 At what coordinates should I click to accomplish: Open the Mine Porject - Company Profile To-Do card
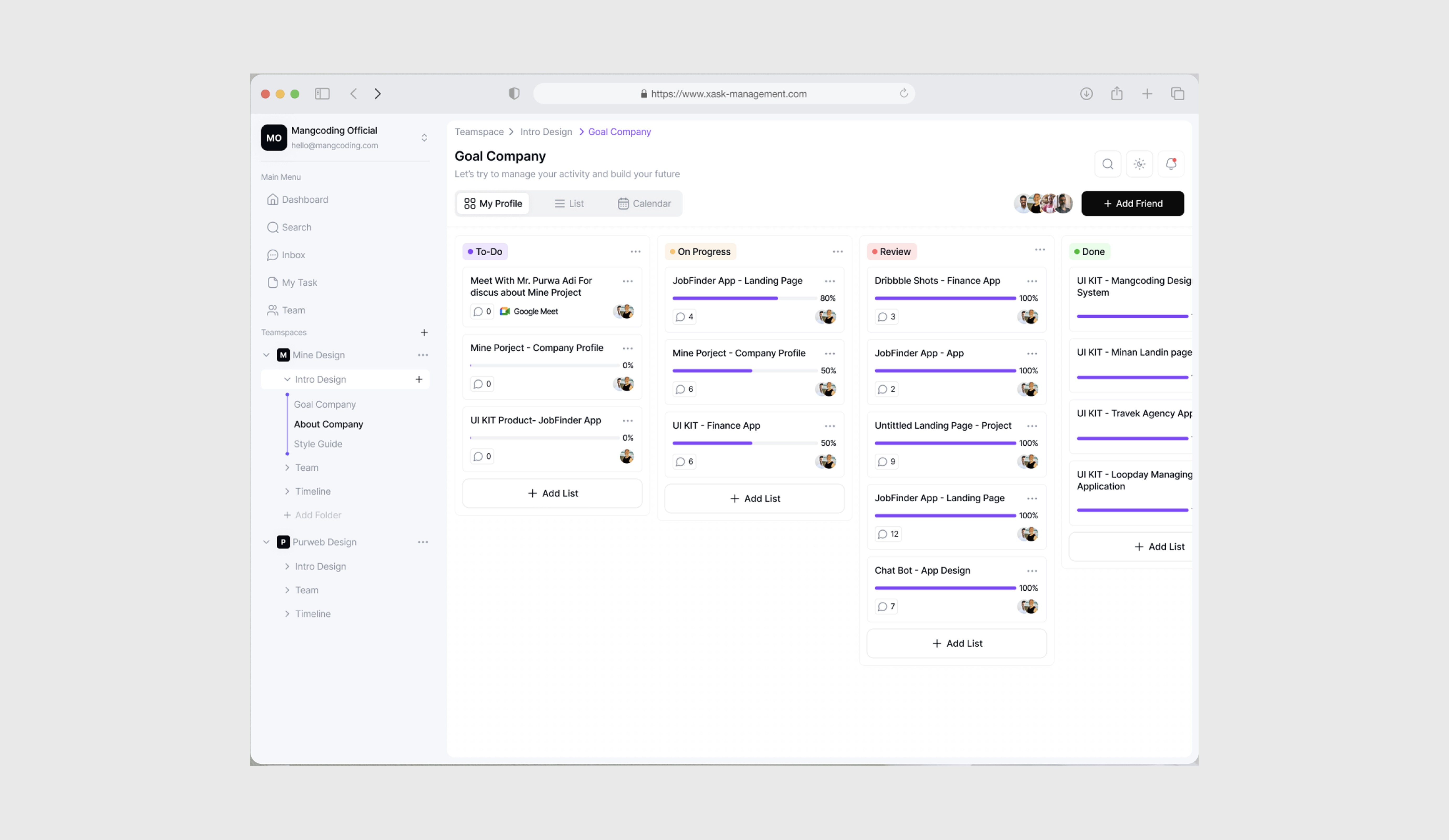[552, 367]
